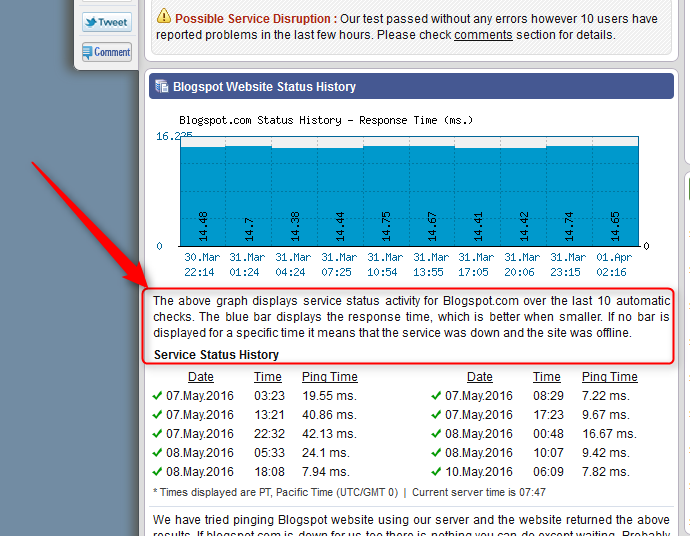690x536 pixels.
Task: Click the 14.41 bar in the graph
Action: 478,197
